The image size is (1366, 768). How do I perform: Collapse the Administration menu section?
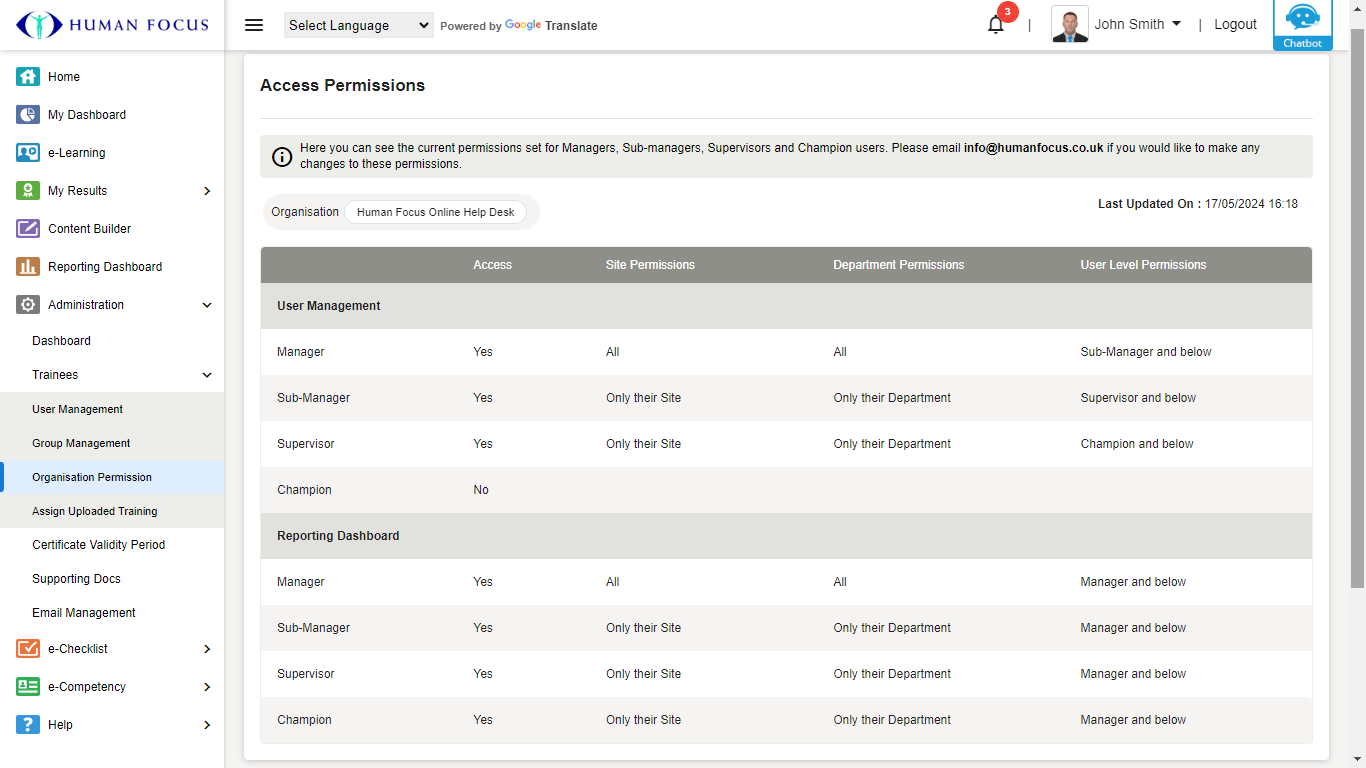(207, 305)
